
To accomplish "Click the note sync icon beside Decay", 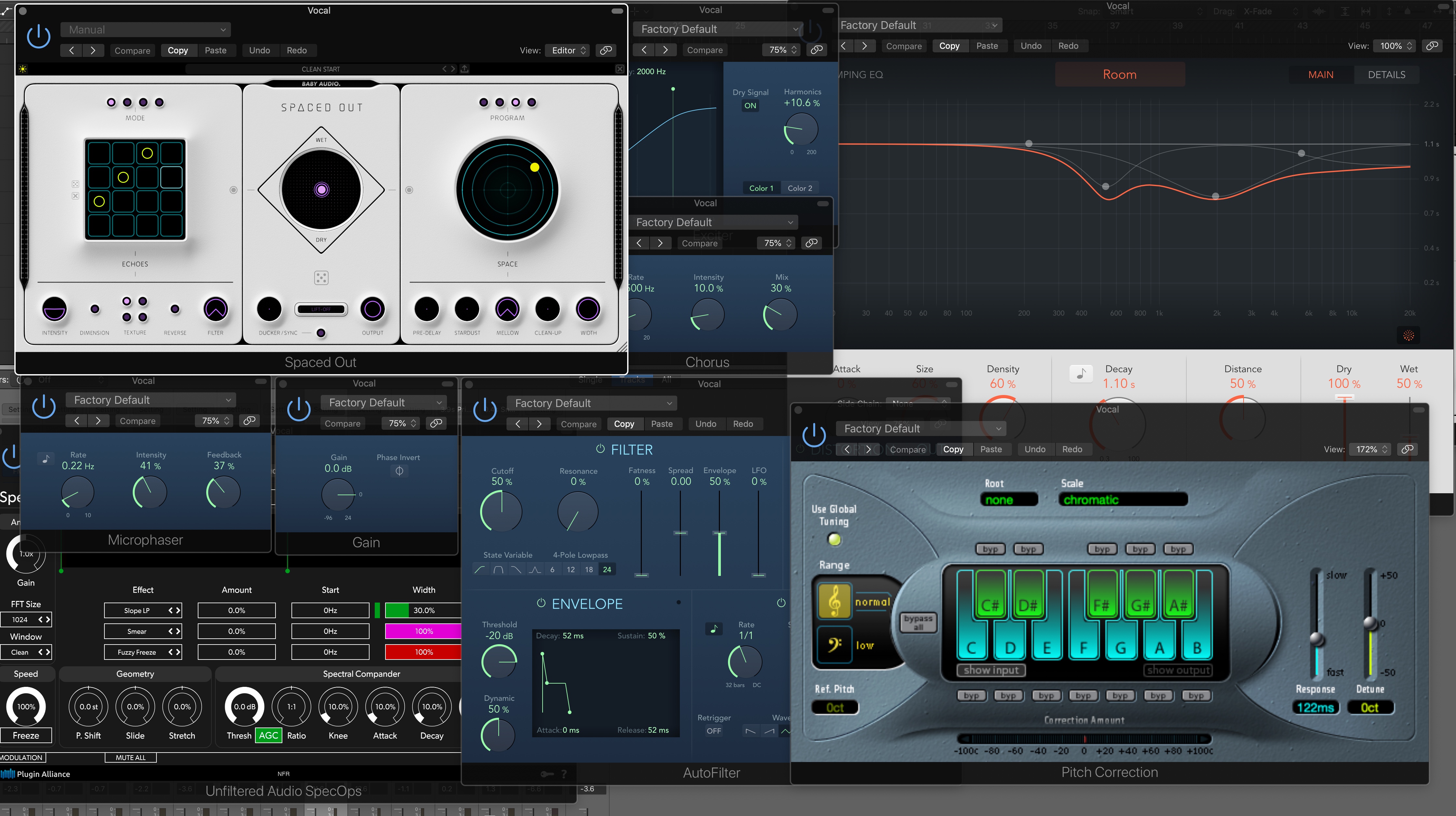I will (x=1081, y=374).
